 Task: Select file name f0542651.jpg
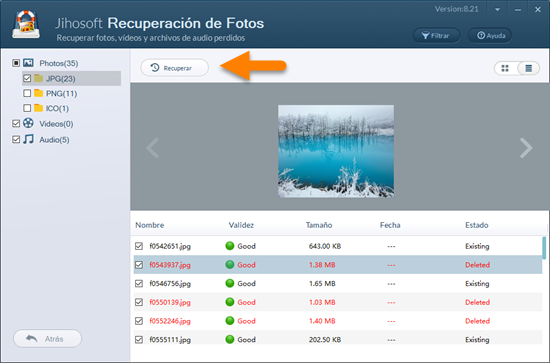click(170, 246)
